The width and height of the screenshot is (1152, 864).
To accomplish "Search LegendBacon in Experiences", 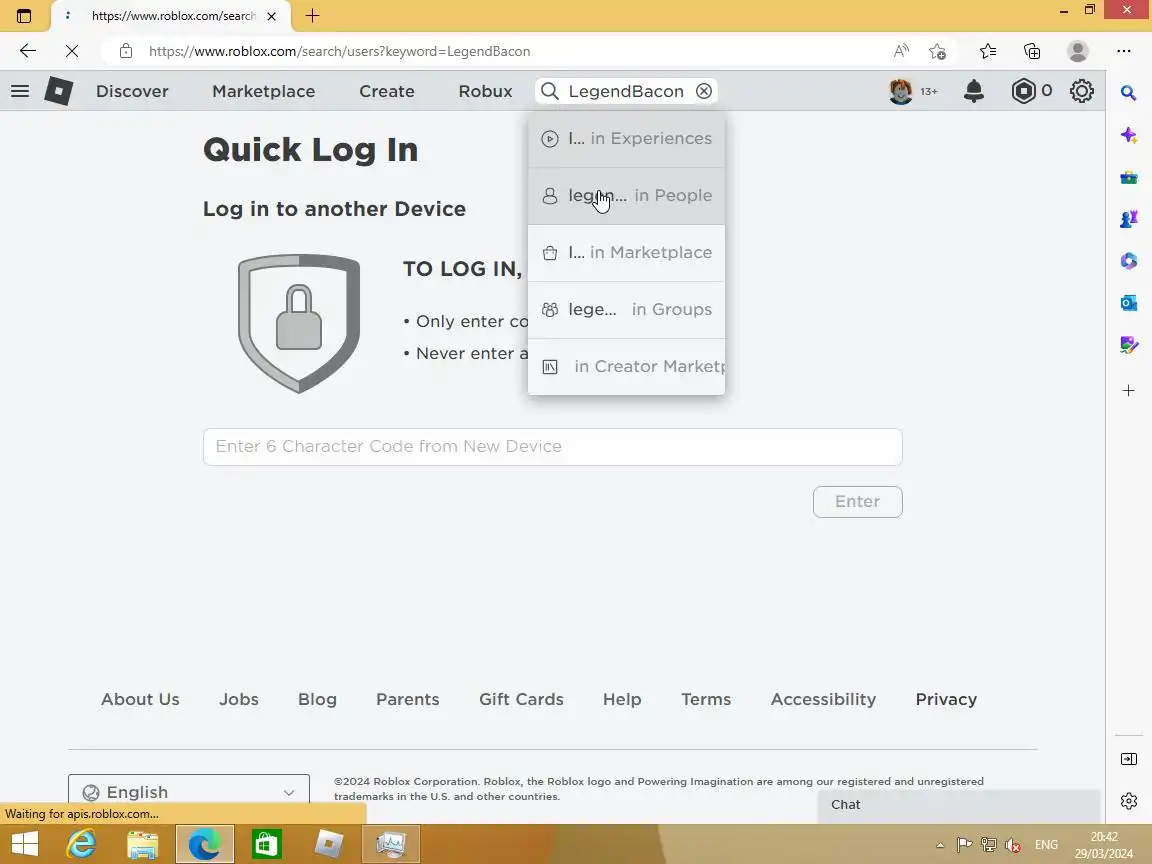I will [x=627, y=139].
